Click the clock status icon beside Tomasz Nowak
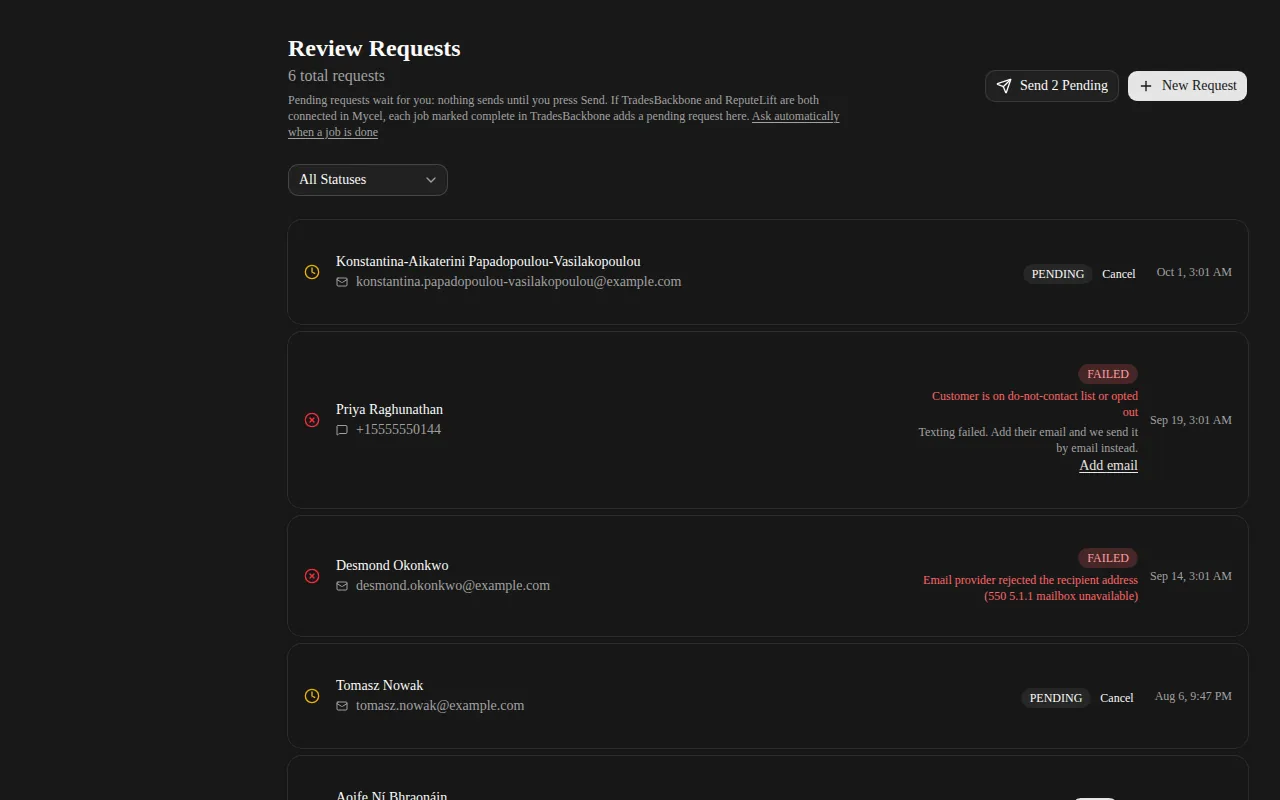 (312, 696)
